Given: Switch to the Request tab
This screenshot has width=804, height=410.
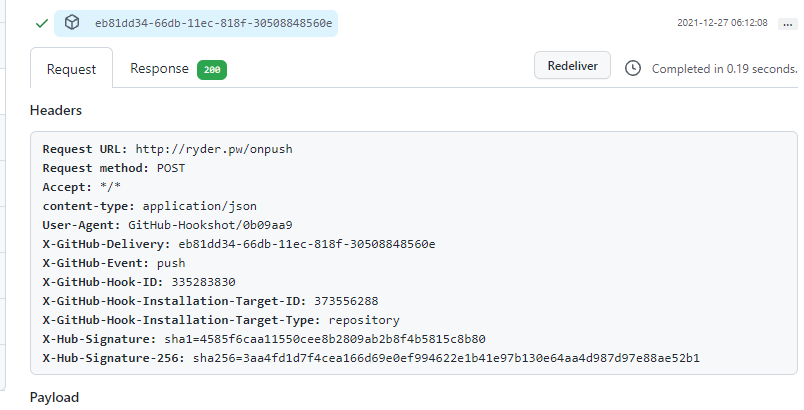Looking at the screenshot, I should 72,69.
